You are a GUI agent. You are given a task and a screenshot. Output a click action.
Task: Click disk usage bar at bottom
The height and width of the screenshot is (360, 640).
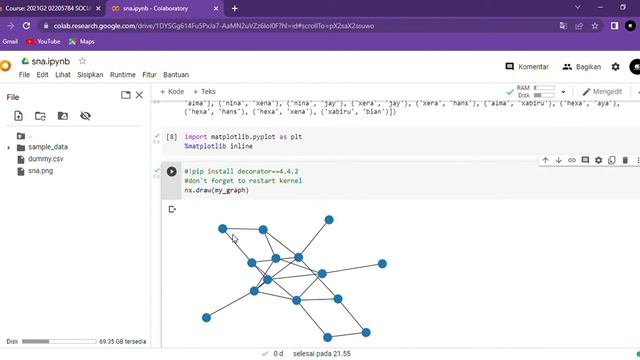(59, 341)
